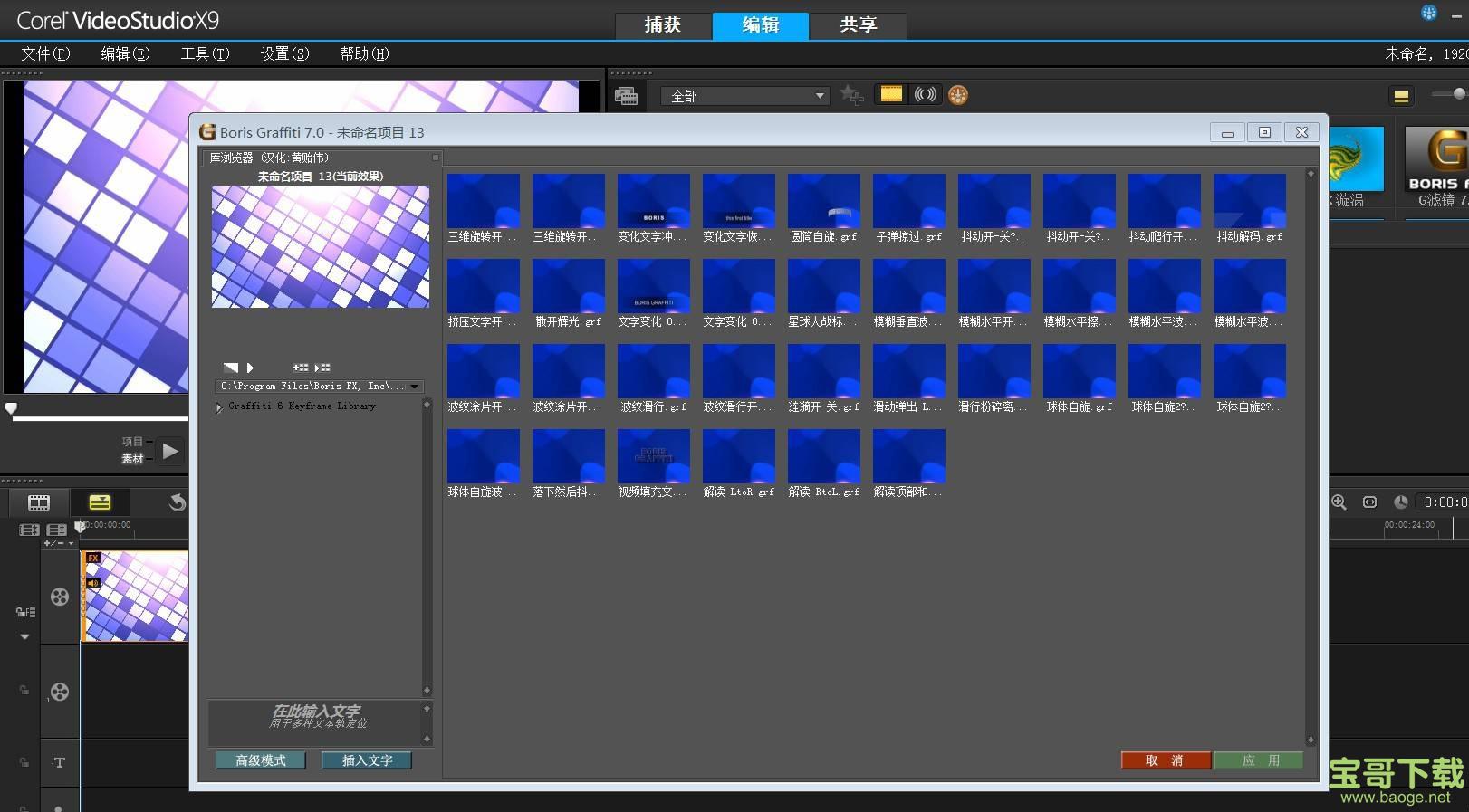The height and width of the screenshot is (812, 1469).
Task: Click the play button in VideoStudio preview
Action: coord(169,451)
